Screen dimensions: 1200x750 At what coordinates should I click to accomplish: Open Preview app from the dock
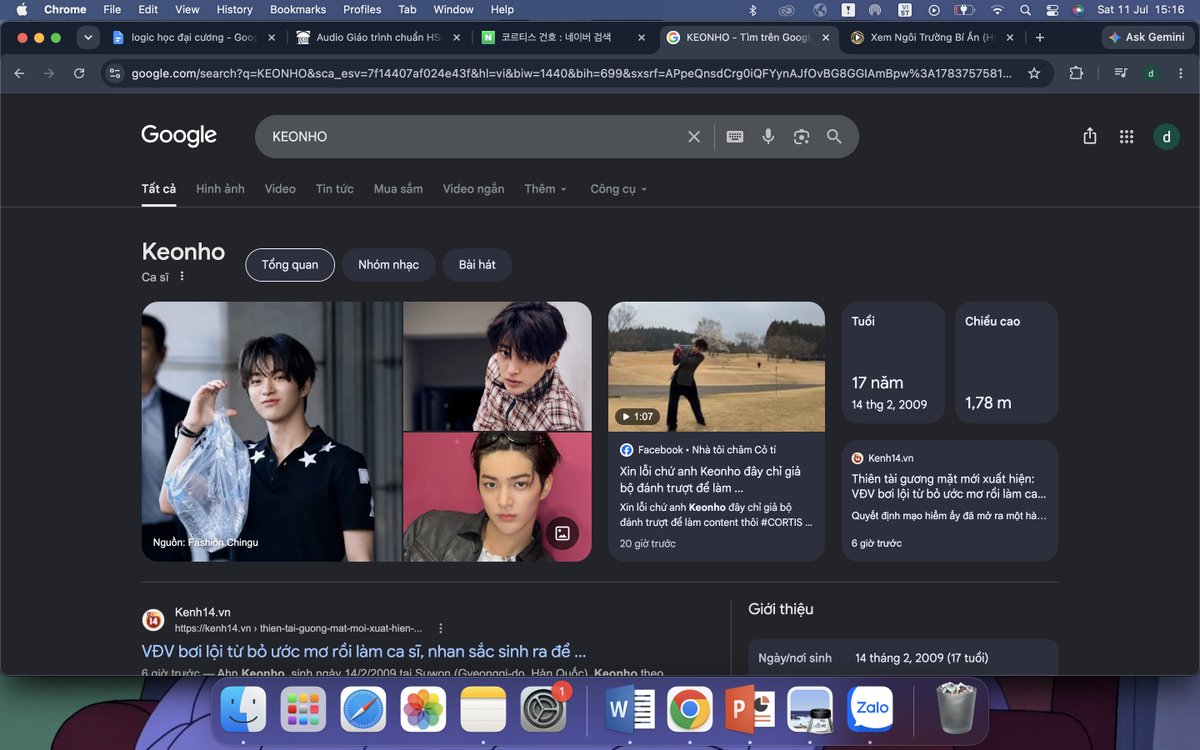pyautogui.click(x=810, y=709)
